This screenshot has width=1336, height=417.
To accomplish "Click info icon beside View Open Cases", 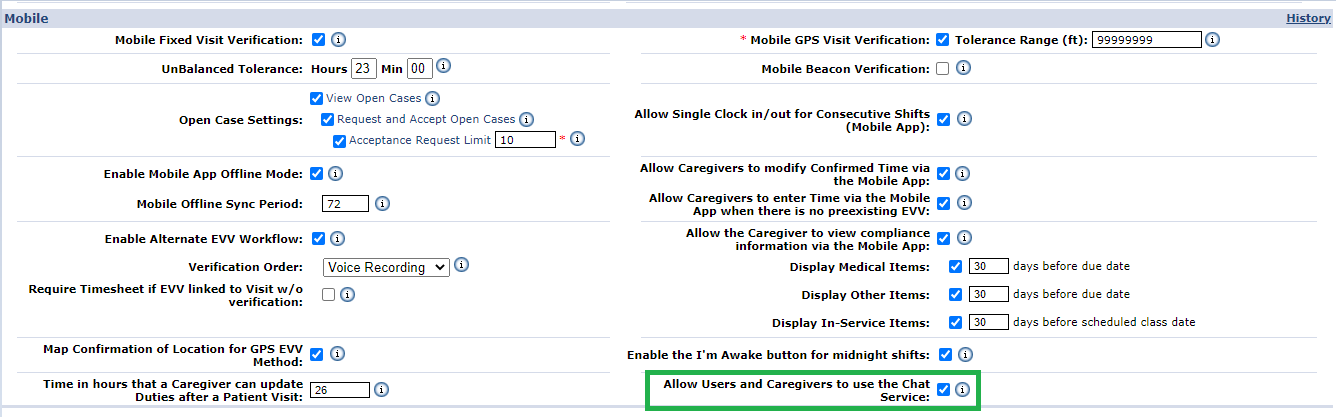I will pyautogui.click(x=432, y=98).
